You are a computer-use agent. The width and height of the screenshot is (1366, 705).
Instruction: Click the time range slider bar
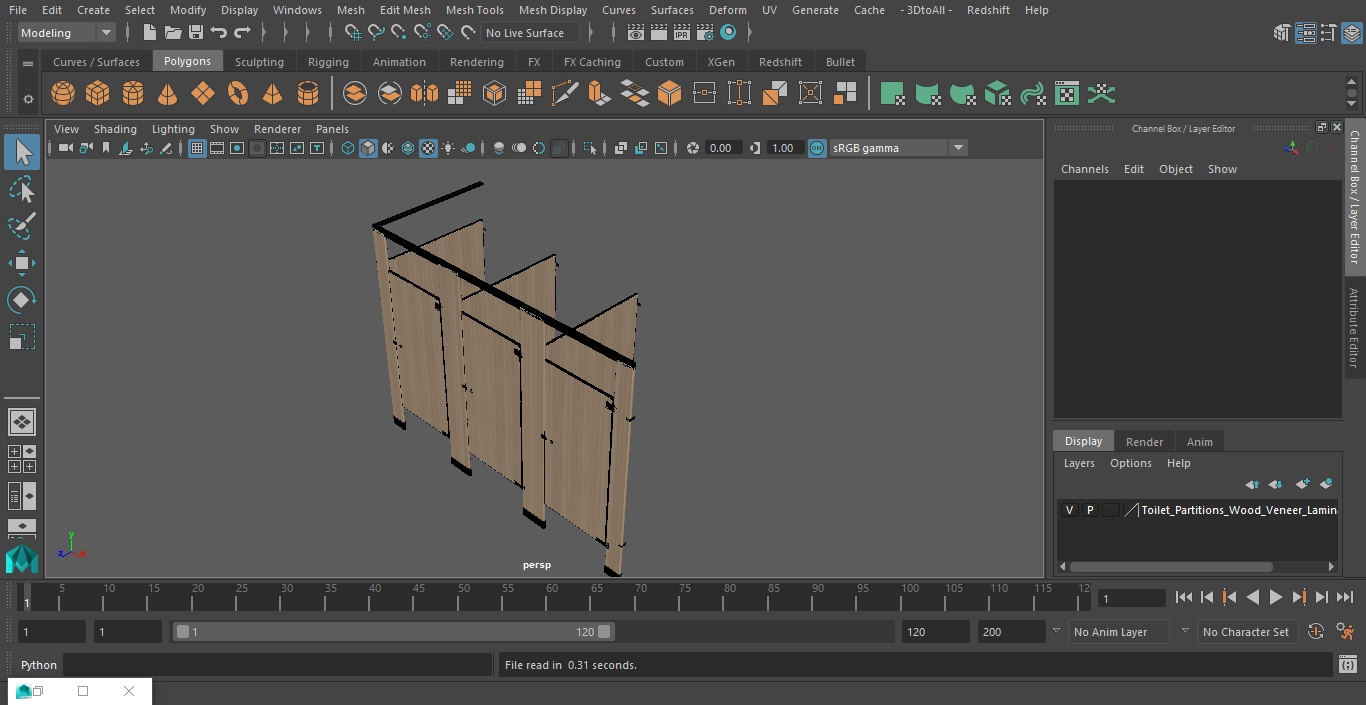pyautogui.click(x=394, y=632)
